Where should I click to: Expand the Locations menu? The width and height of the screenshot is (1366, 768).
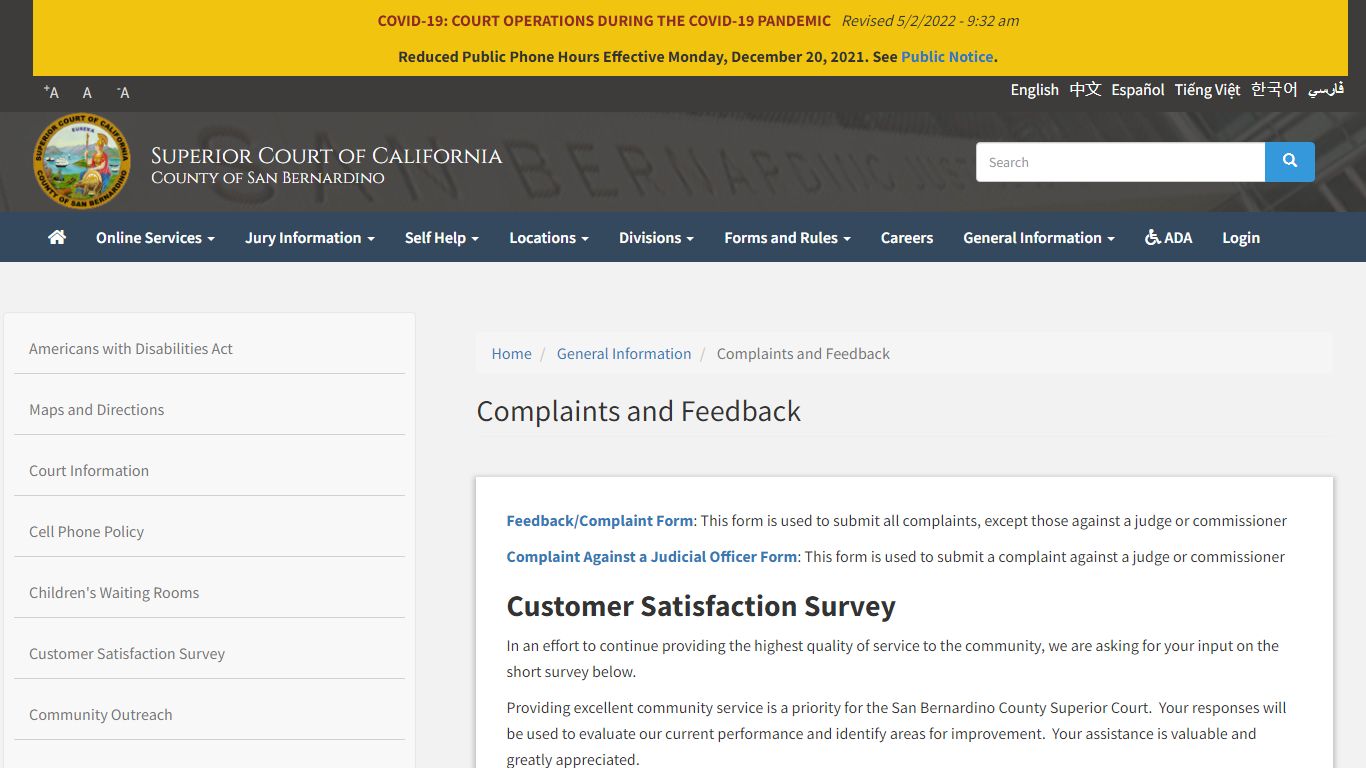point(549,237)
